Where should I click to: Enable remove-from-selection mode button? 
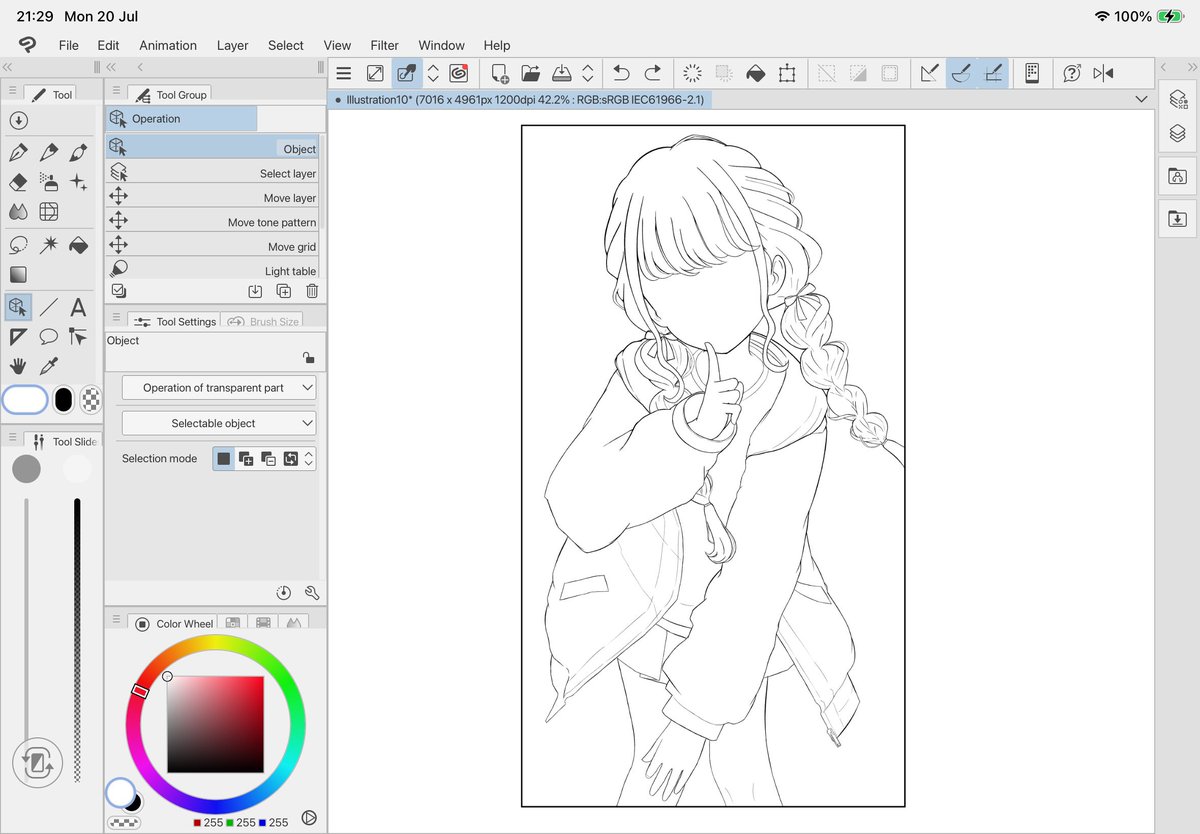pyautogui.click(x=268, y=459)
